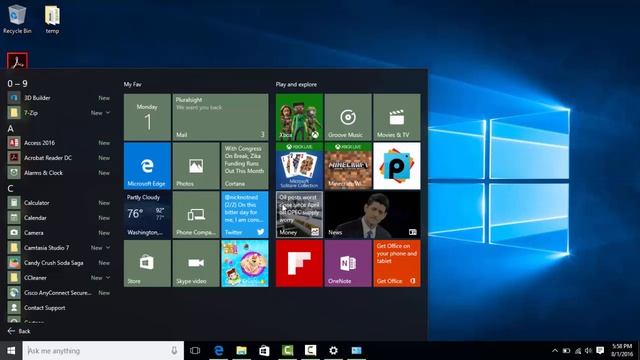640x360 pixels.
Task: Click the letter C section header
Action: [x=11, y=189]
